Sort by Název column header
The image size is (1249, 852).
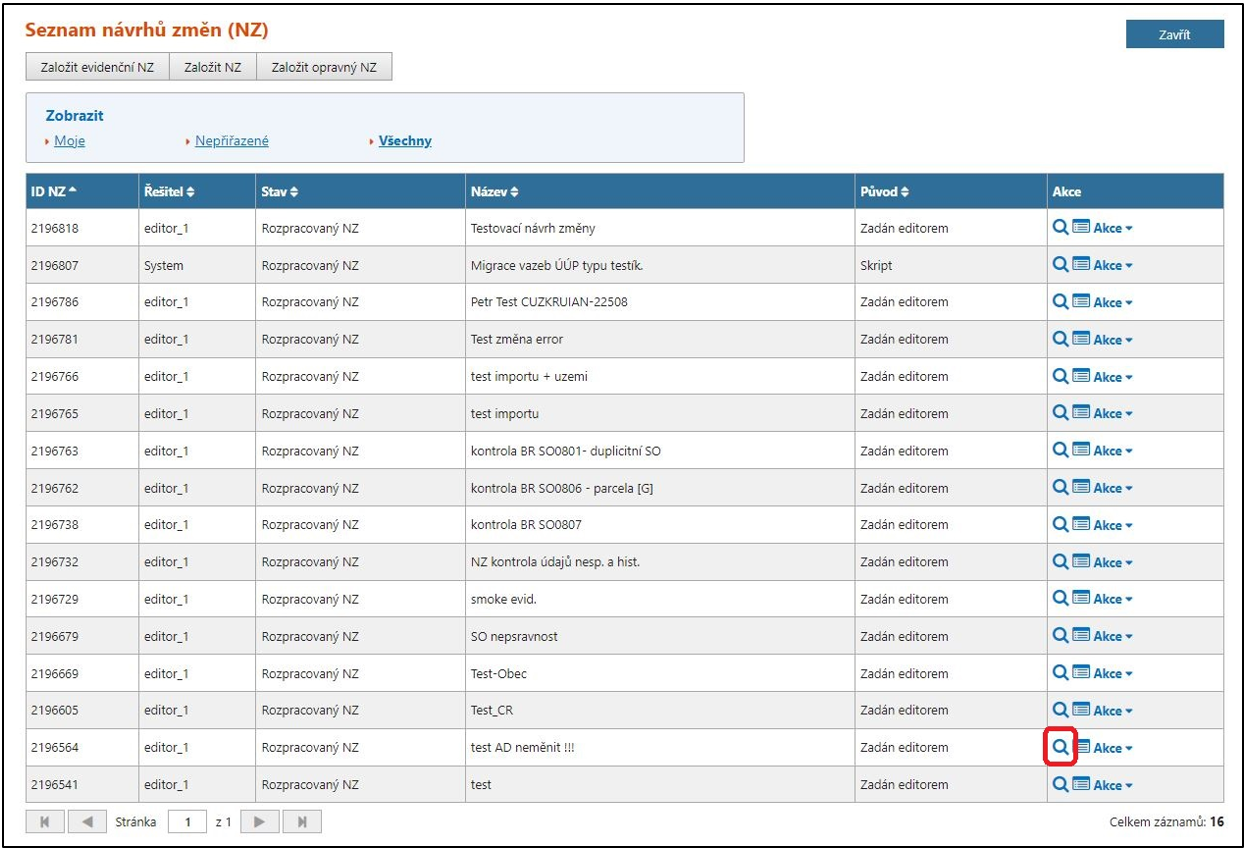point(494,191)
